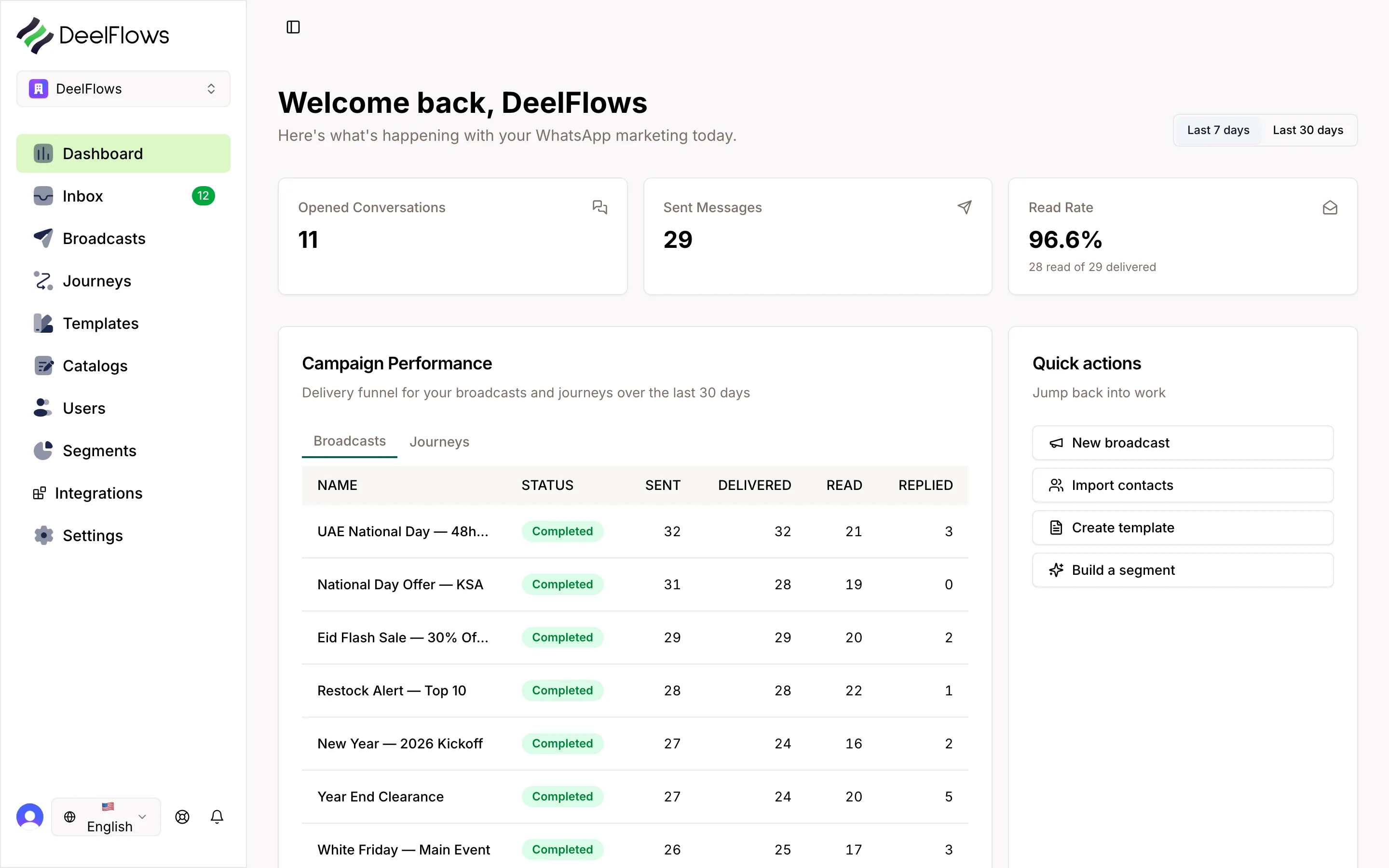
Task: Open Segments page
Action: click(x=123, y=451)
